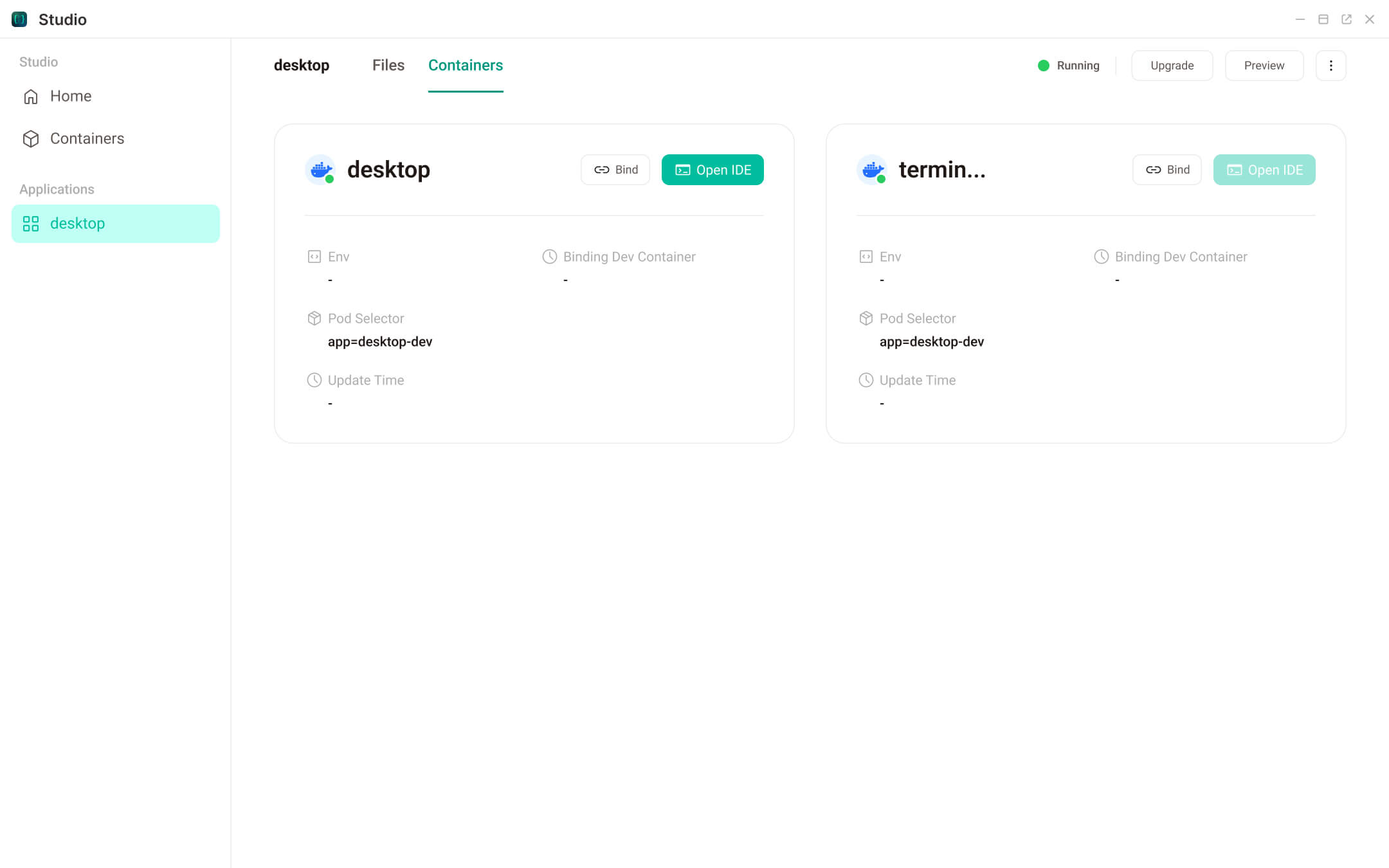Click the Update Time clock icon in terminal card
Image resolution: width=1389 pixels, height=868 pixels.
coord(866,380)
